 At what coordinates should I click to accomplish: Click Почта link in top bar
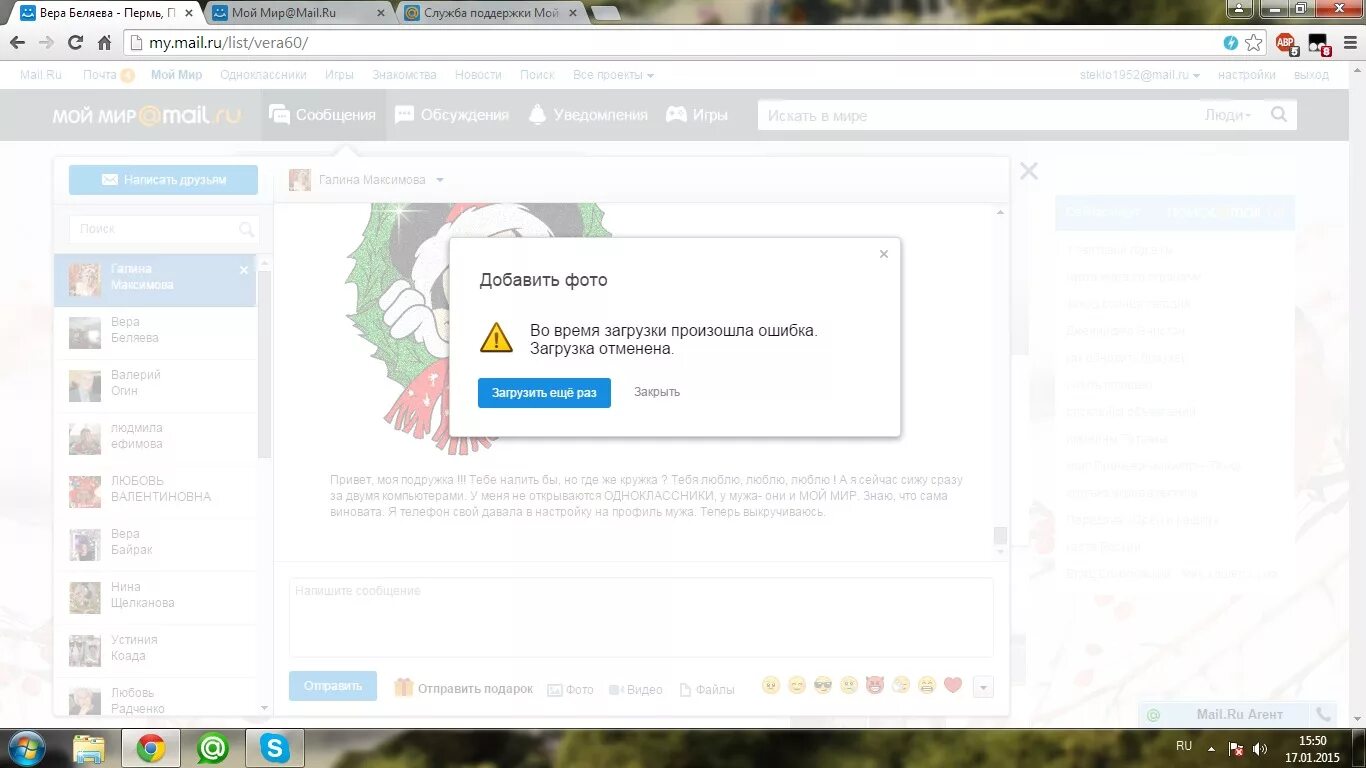100,75
